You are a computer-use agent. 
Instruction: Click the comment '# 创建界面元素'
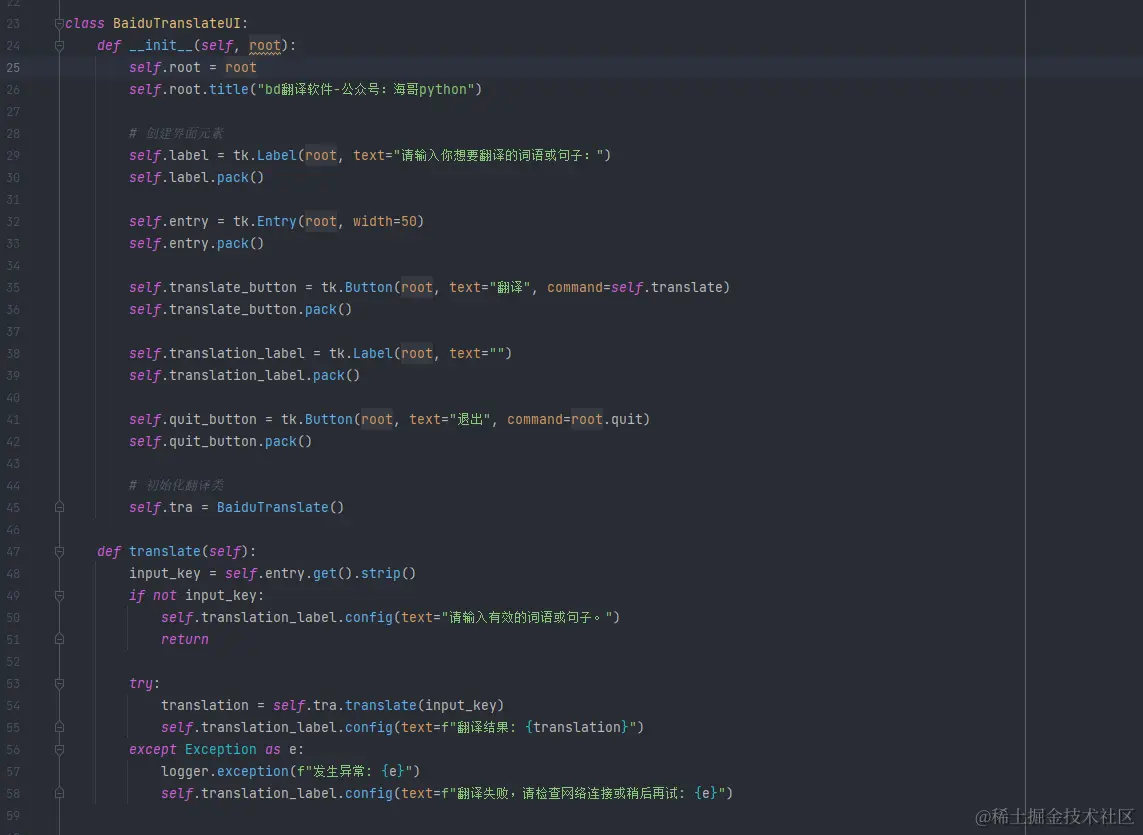[x=176, y=133]
